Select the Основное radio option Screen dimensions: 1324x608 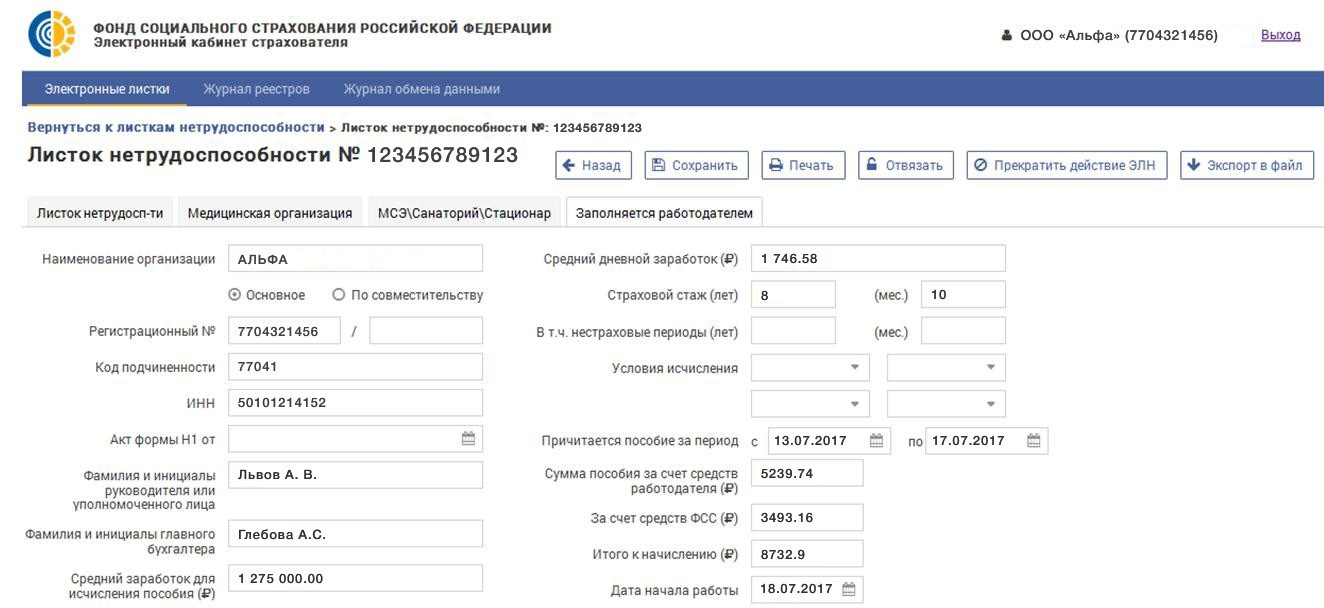tap(235, 295)
